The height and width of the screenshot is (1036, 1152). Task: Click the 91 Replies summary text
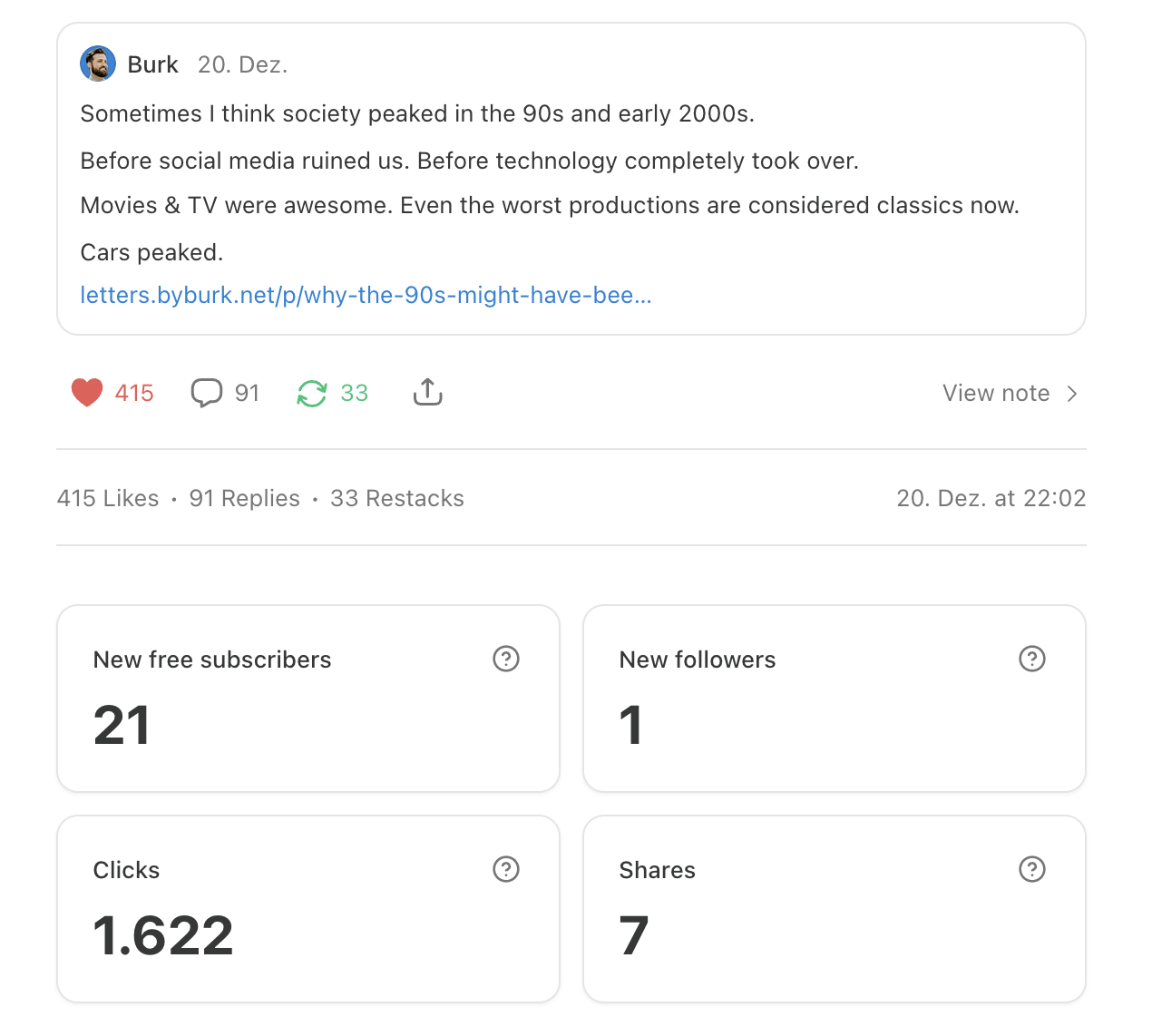[x=244, y=498]
